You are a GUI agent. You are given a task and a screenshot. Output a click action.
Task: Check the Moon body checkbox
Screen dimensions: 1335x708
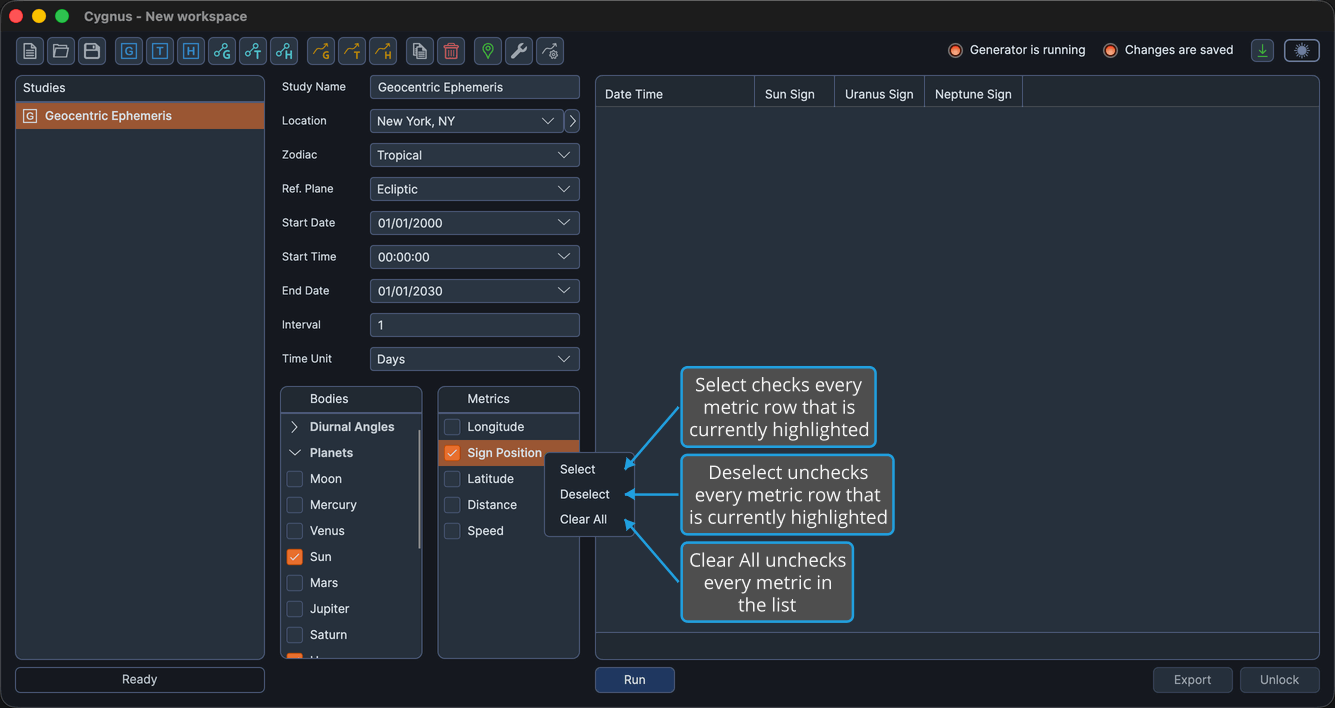295,479
